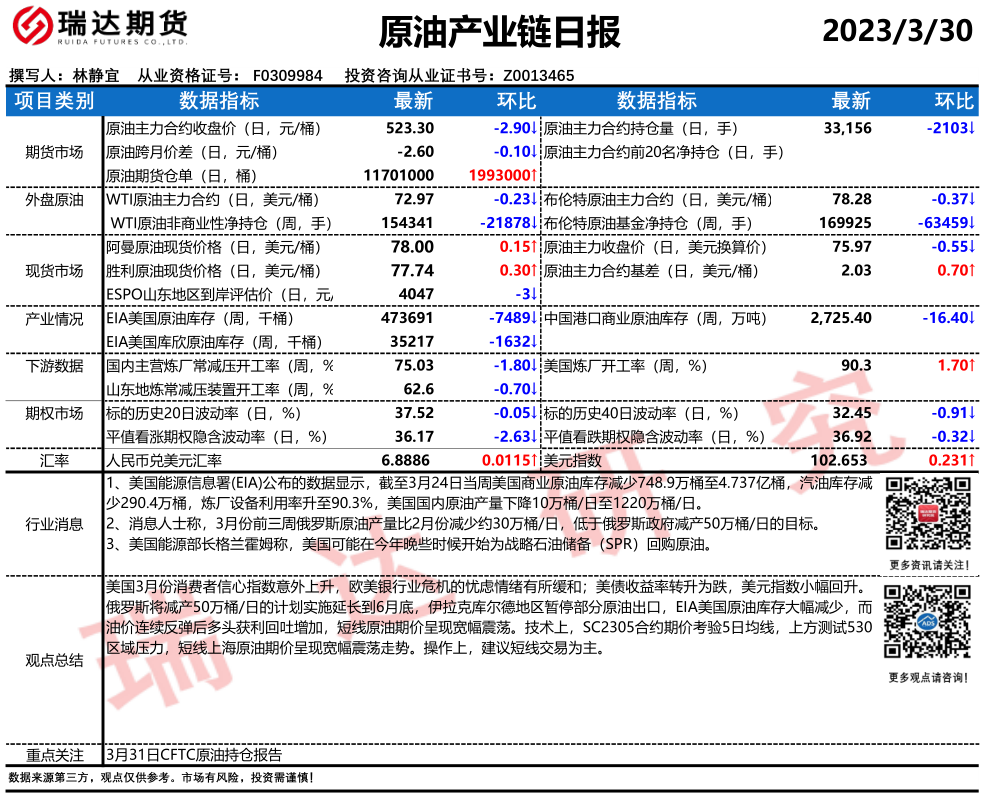Click the red up arrow beside 0.231
The width and height of the screenshot is (984, 797).
971,460
